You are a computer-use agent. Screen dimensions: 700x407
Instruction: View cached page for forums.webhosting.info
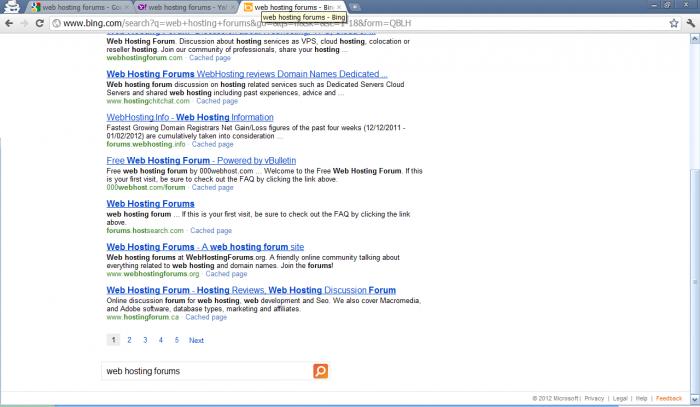tap(212, 144)
